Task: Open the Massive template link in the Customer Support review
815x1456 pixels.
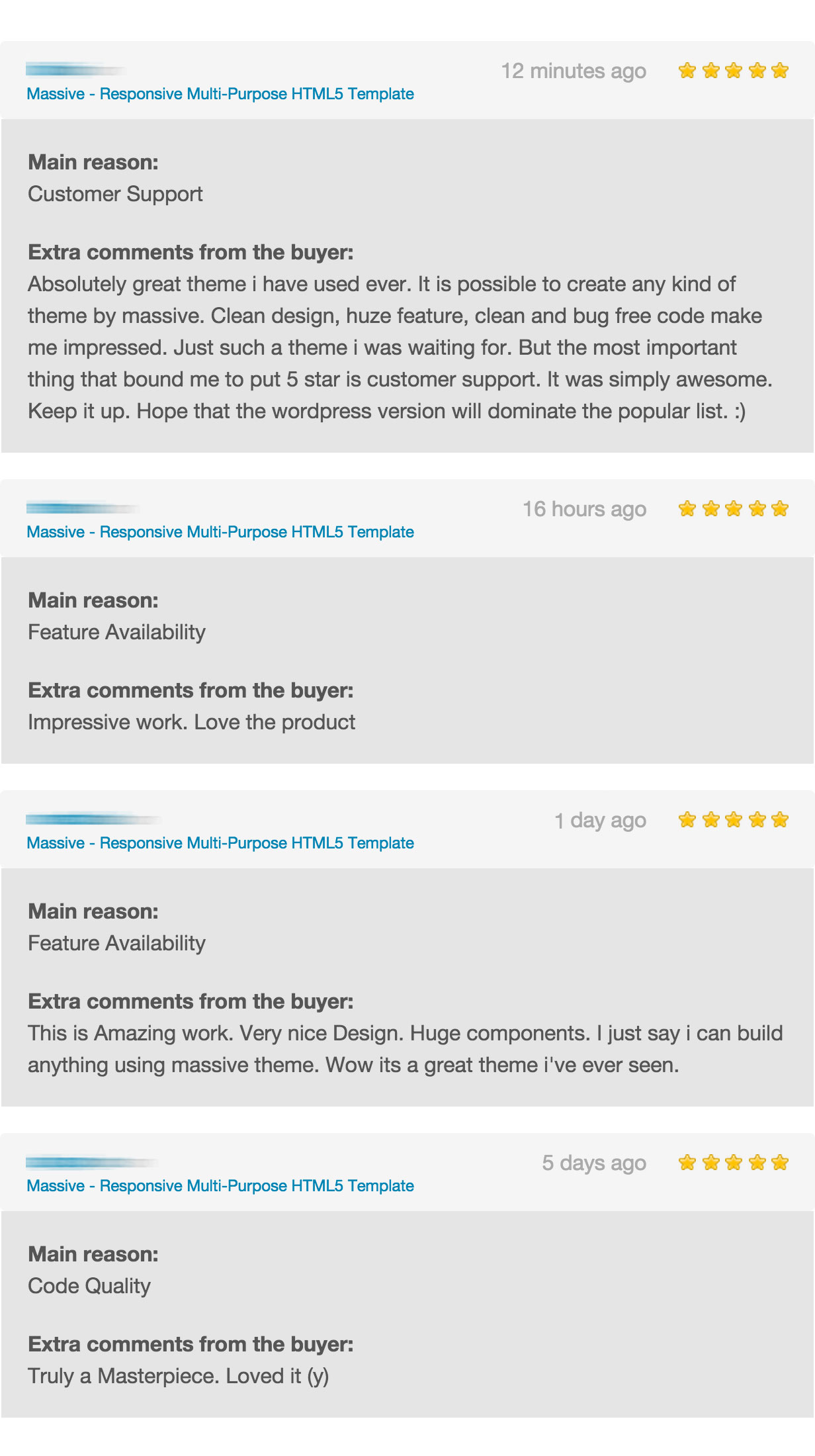Action: (x=220, y=94)
